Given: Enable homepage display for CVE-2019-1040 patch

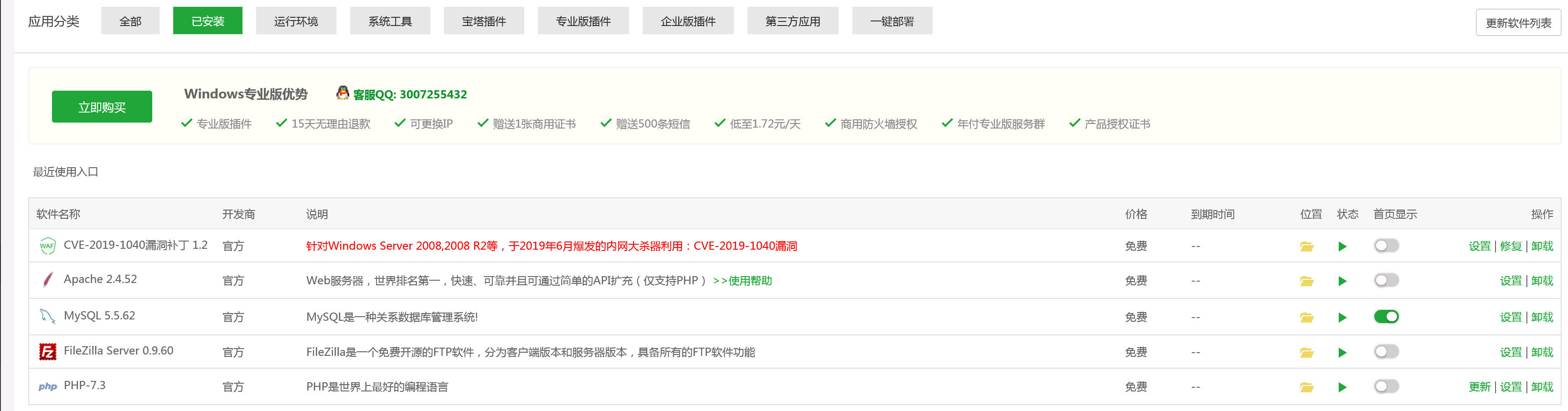Looking at the screenshot, I should coord(1386,246).
